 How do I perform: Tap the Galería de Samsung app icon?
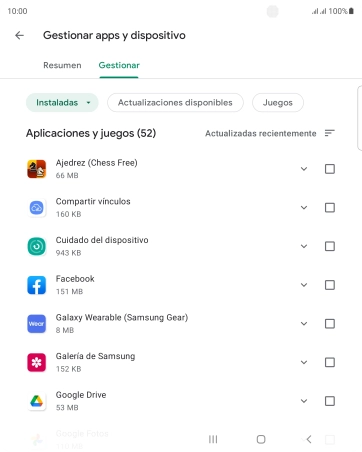[x=36, y=362]
